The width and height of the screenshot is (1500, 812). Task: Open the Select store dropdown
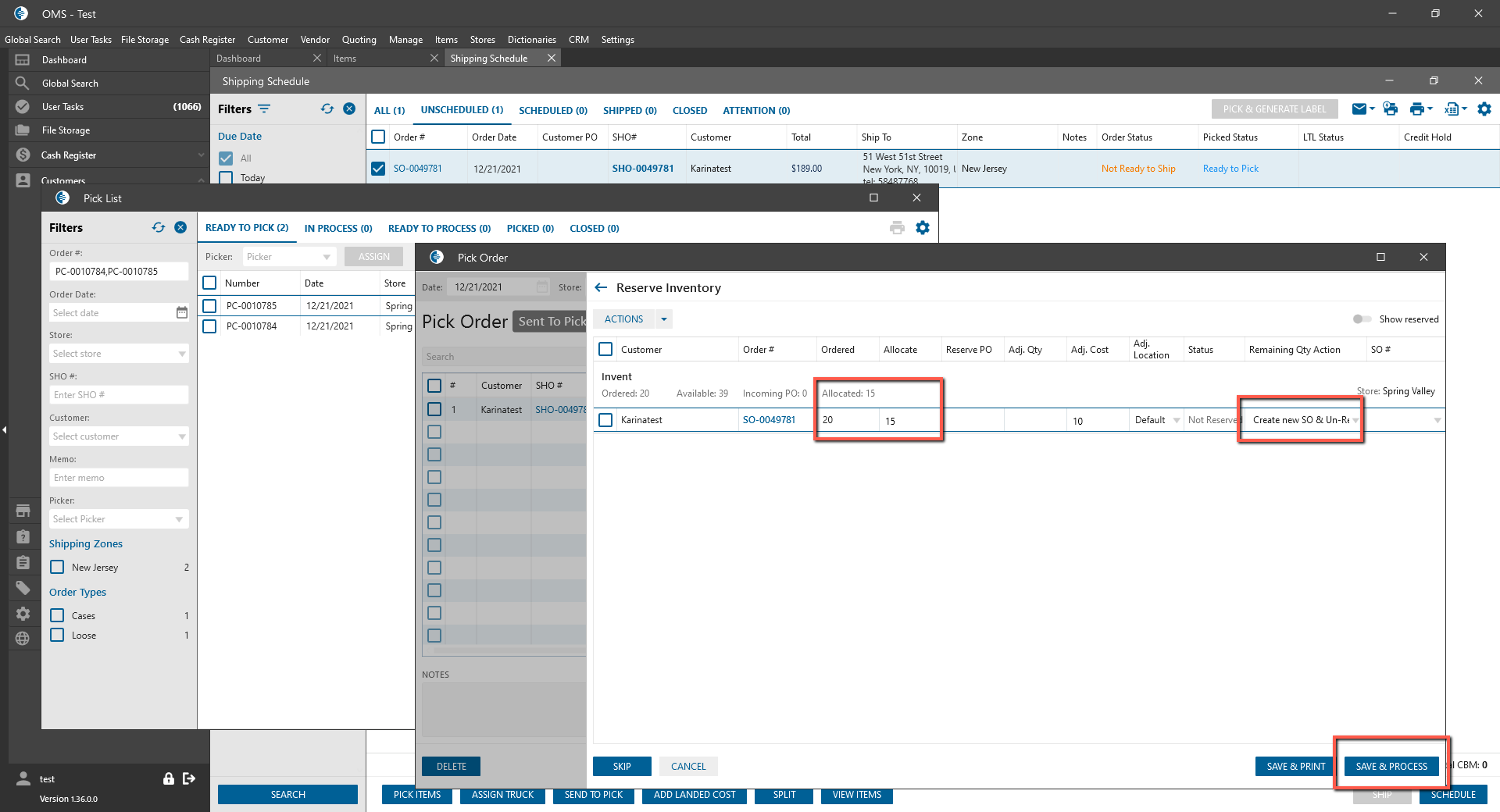tap(119, 354)
